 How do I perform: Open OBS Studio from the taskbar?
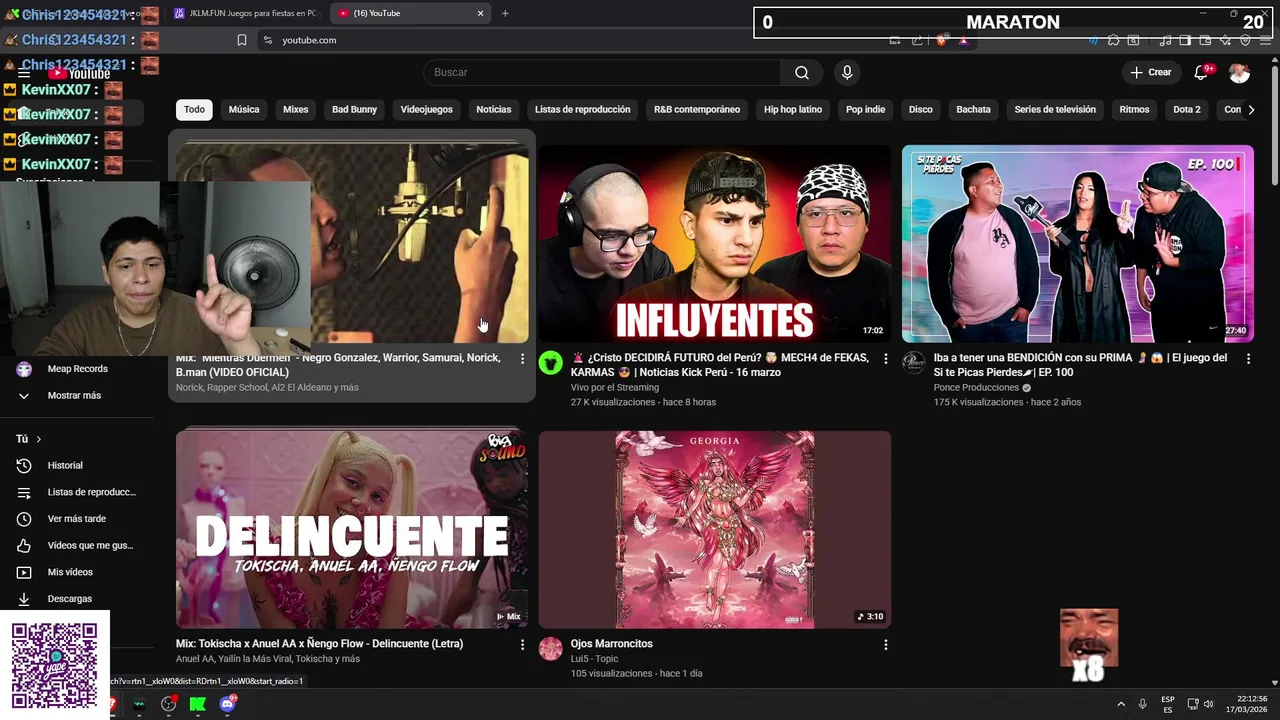pyautogui.click(x=168, y=704)
